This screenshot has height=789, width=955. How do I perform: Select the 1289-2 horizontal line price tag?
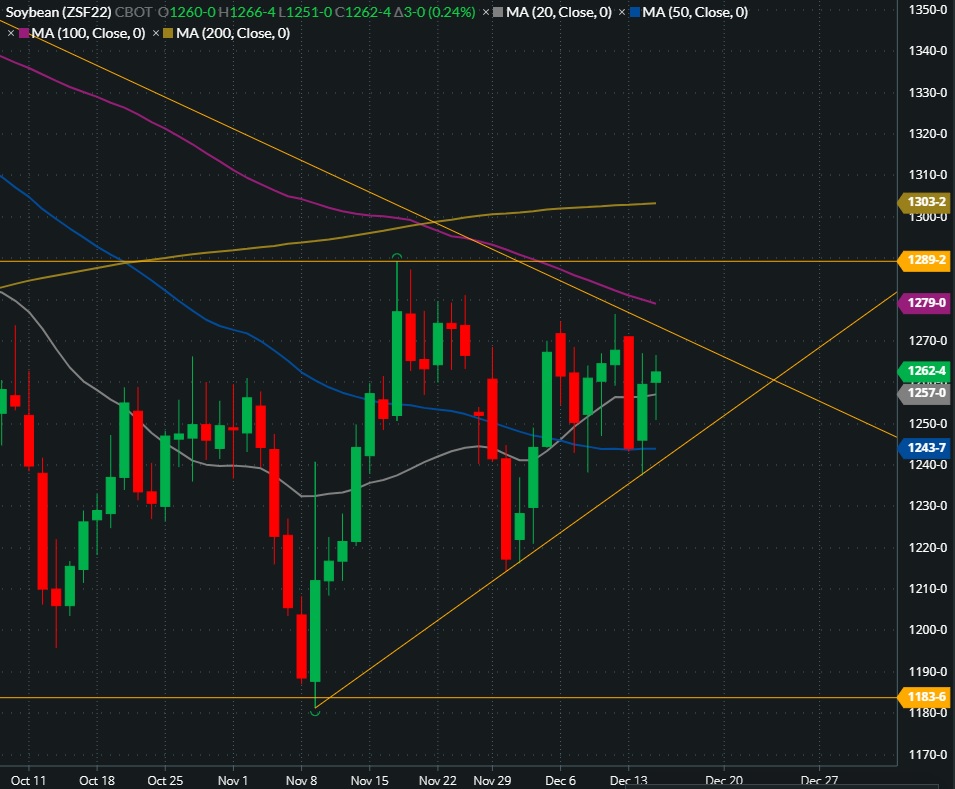923,260
